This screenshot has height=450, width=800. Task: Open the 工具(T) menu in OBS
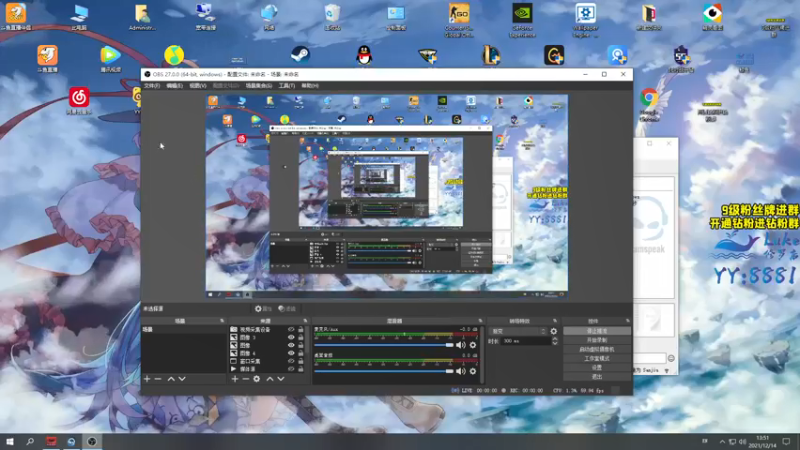point(287,86)
